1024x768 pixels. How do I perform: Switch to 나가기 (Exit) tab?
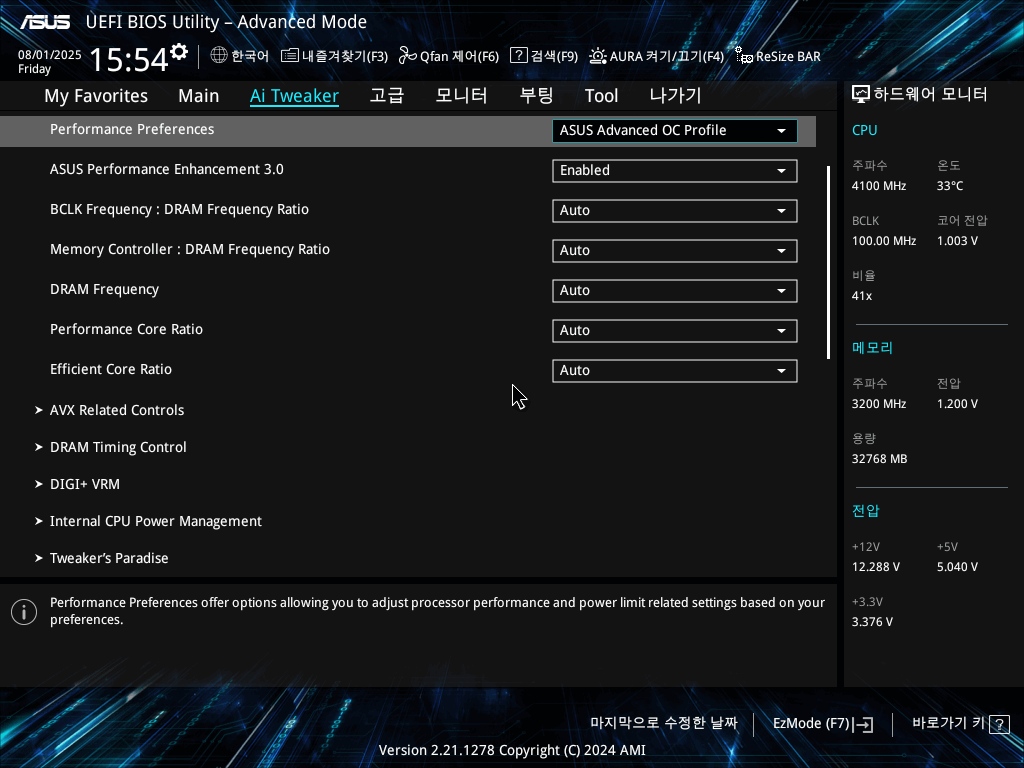pyautogui.click(x=675, y=96)
